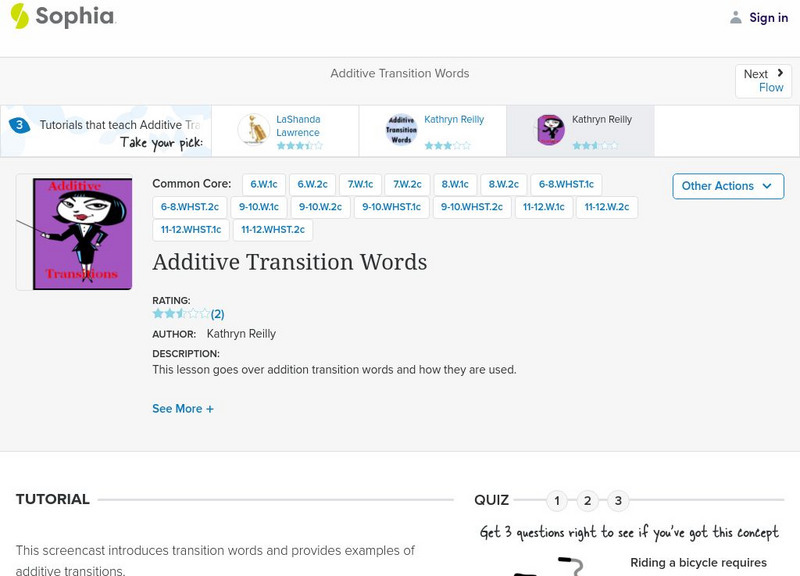Image resolution: width=800 pixels, height=576 pixels.
Task: Open Common Core tag 7.W.1c
Action: click(x=360, y=184)
